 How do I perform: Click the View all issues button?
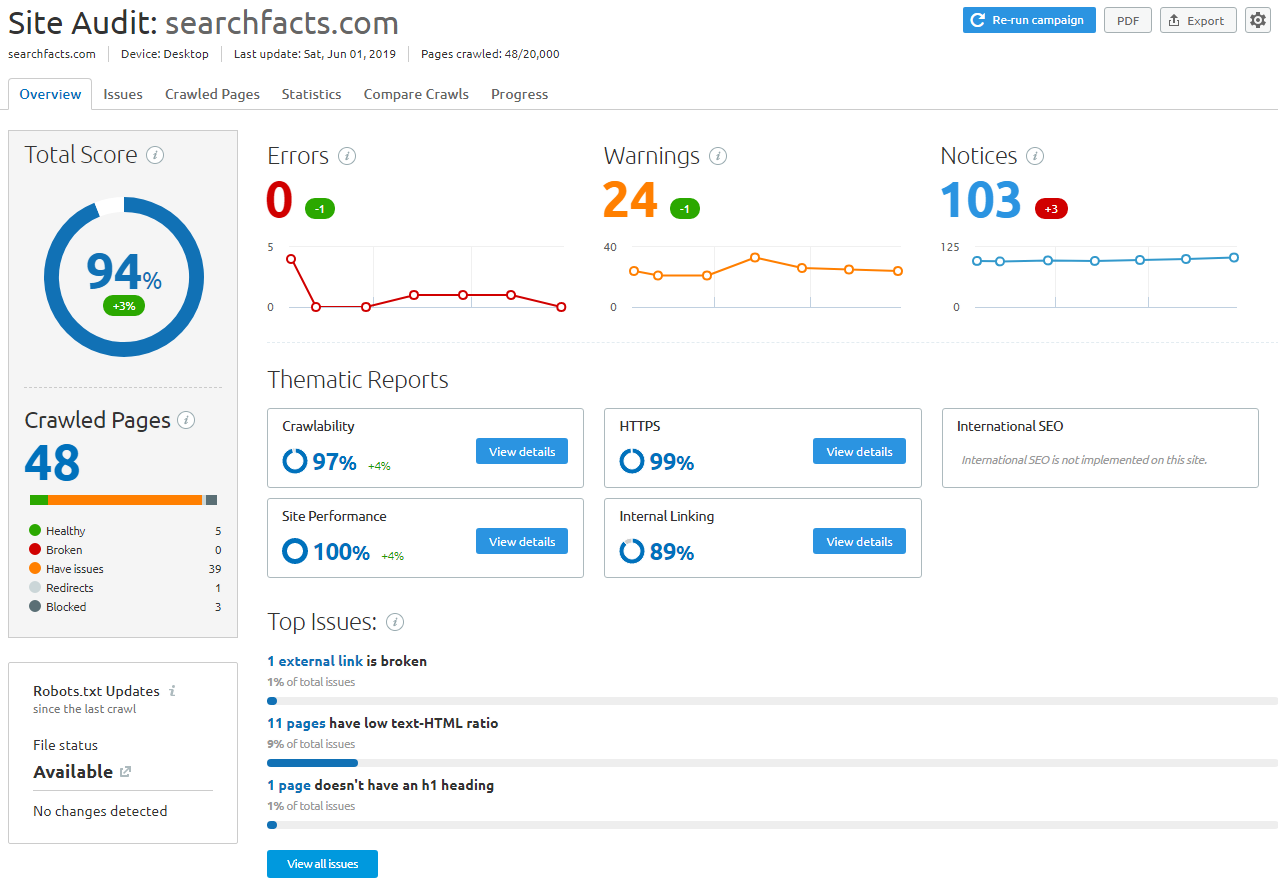(322, 864)
